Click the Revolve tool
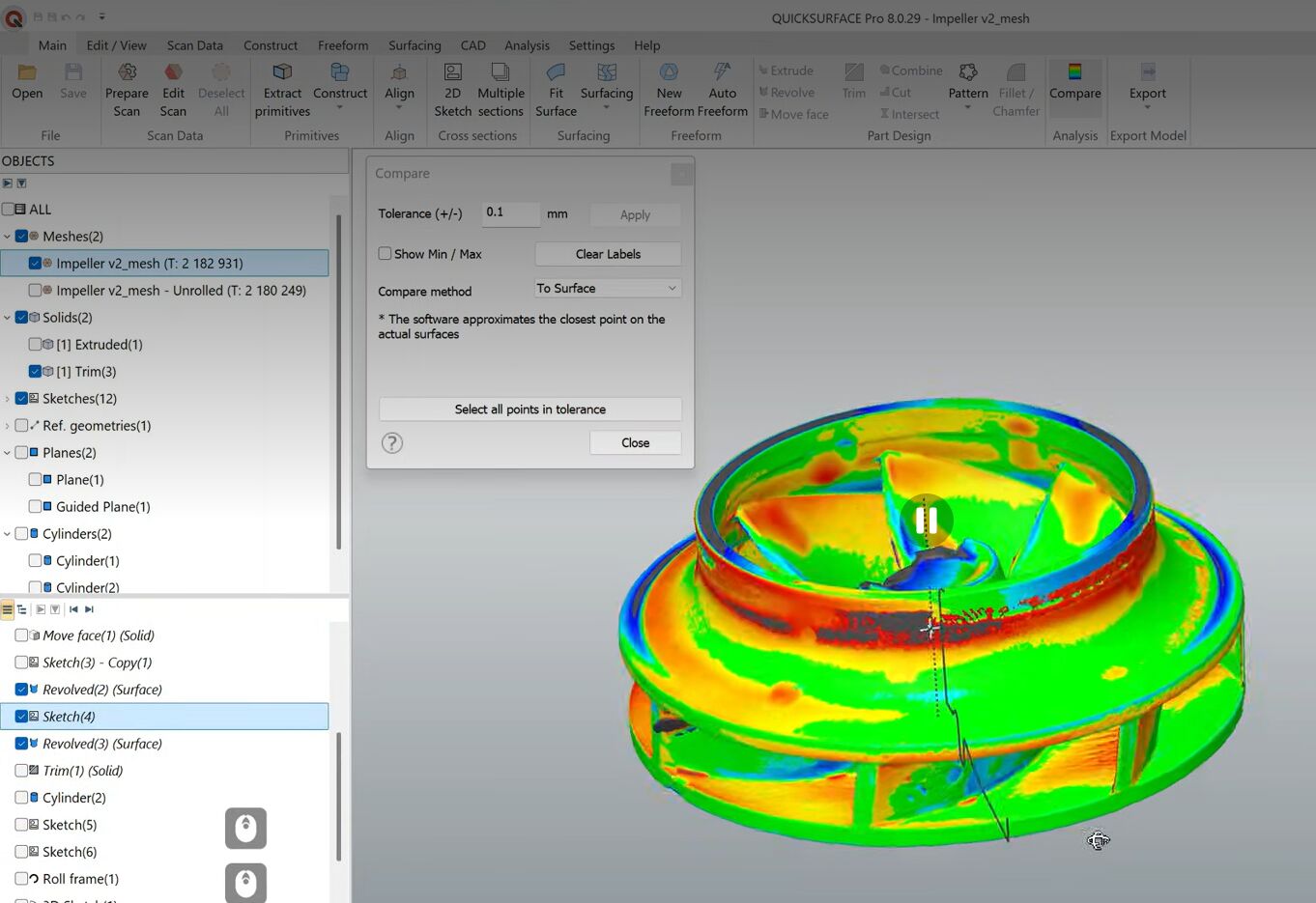This screenshot has width=1316, height=903. pyautogui.click(x=787, y=93)
